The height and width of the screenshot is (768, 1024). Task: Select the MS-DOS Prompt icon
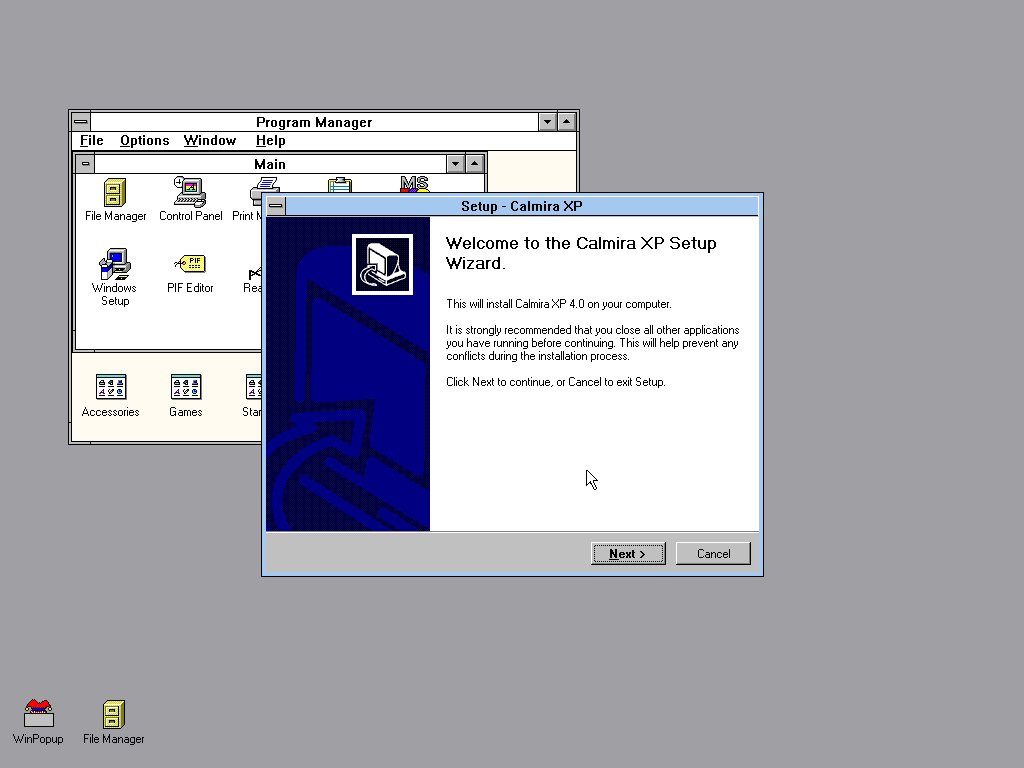(414, 183)
